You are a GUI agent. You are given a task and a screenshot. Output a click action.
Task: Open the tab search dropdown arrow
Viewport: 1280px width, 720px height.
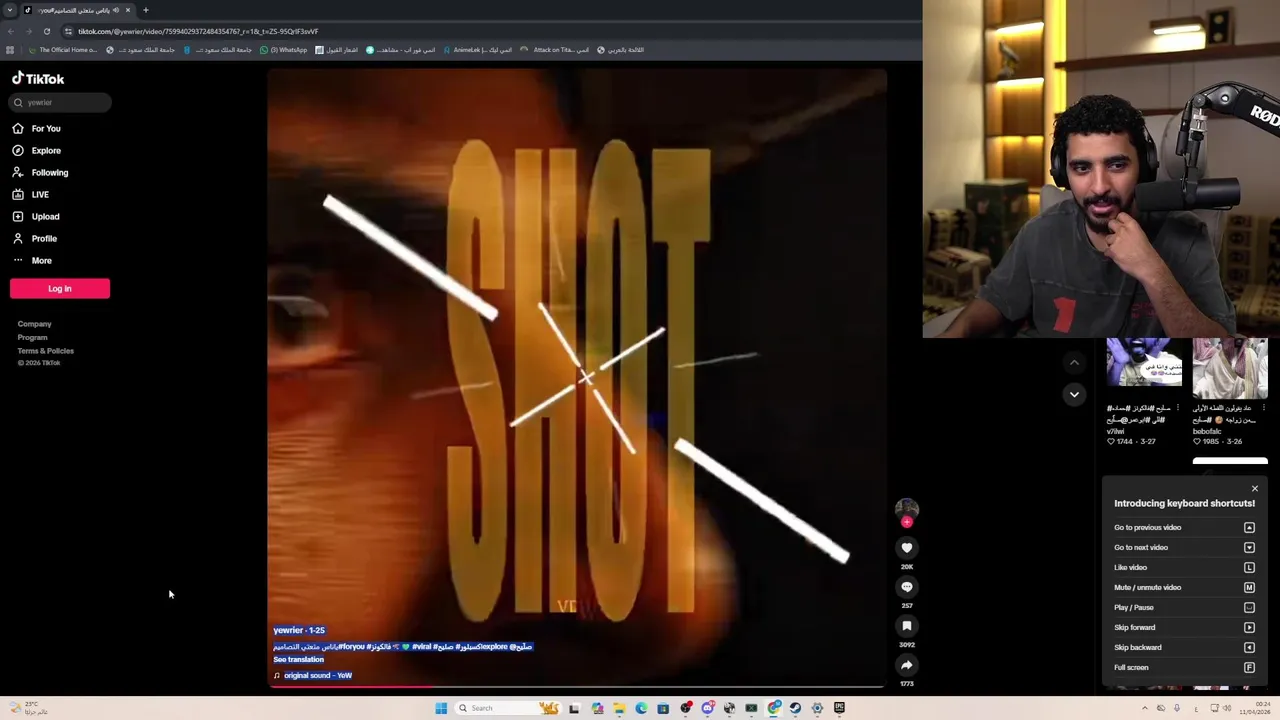10,10
